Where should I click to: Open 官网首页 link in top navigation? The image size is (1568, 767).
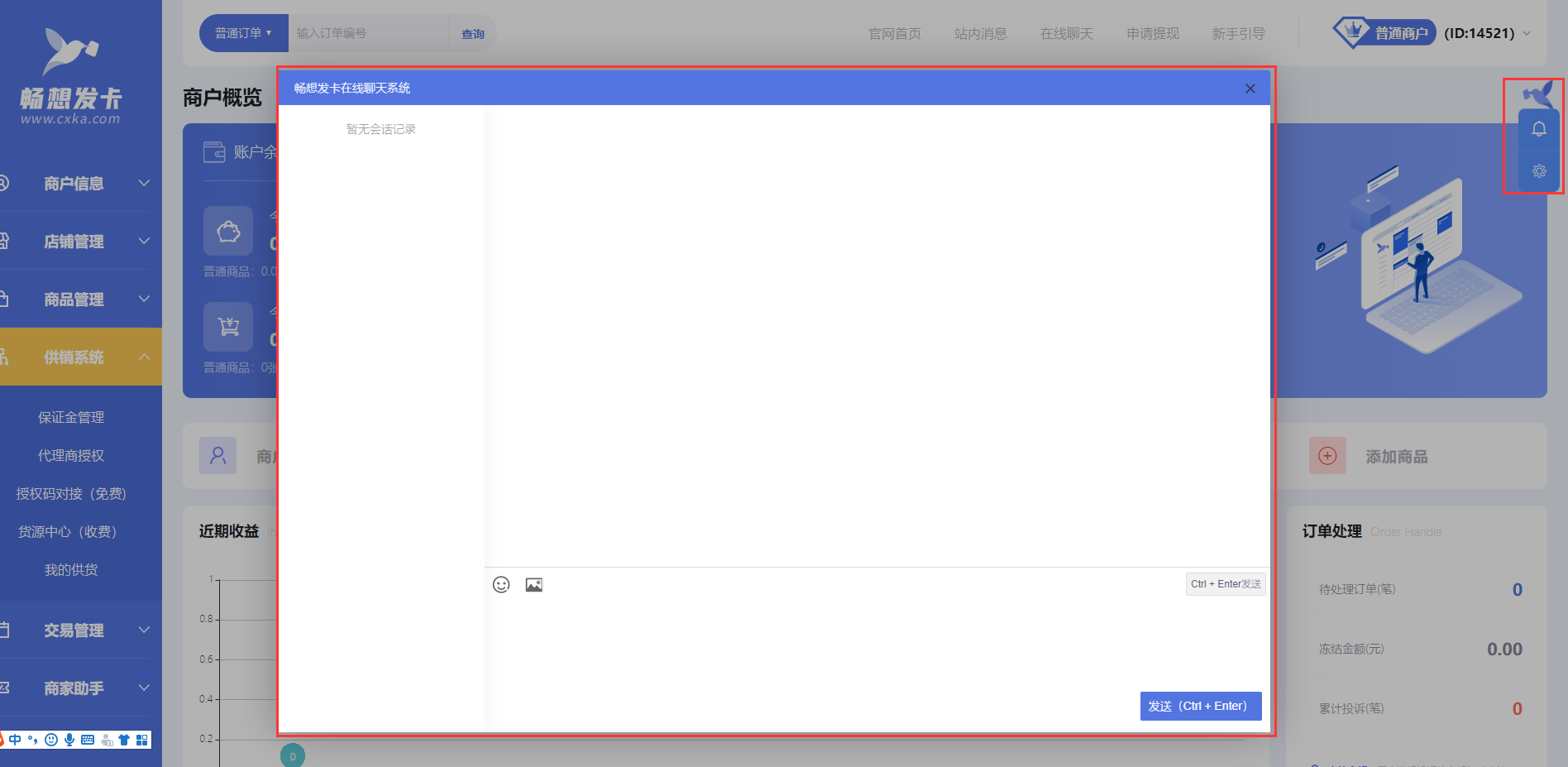point(894,34)
